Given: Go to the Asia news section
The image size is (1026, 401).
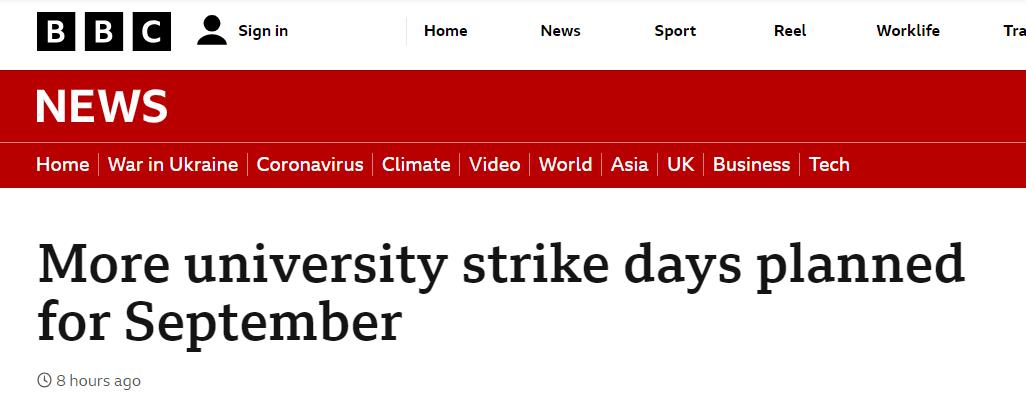Looking at the screenshot, I should [630, 165].
